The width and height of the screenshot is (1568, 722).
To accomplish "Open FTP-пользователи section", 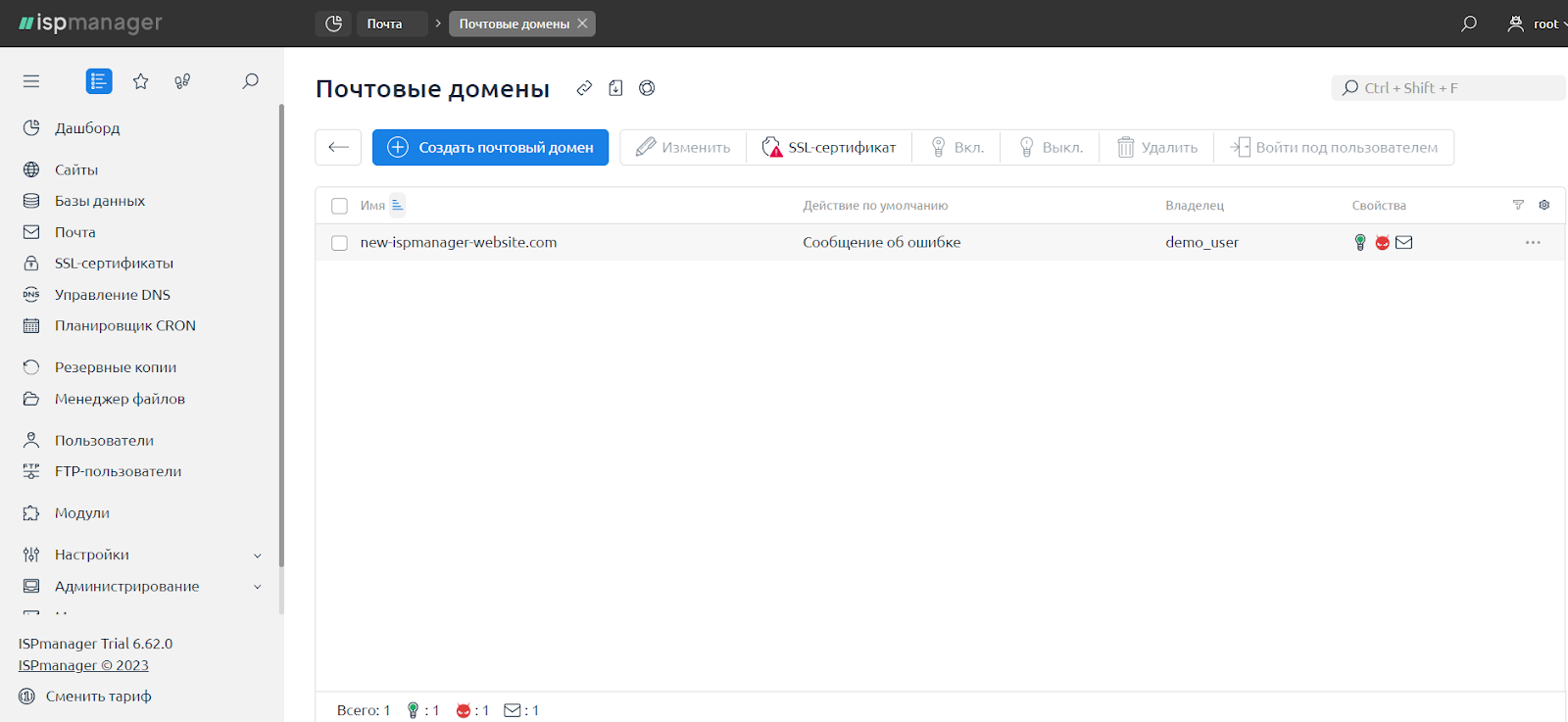I will coord(118,471).
